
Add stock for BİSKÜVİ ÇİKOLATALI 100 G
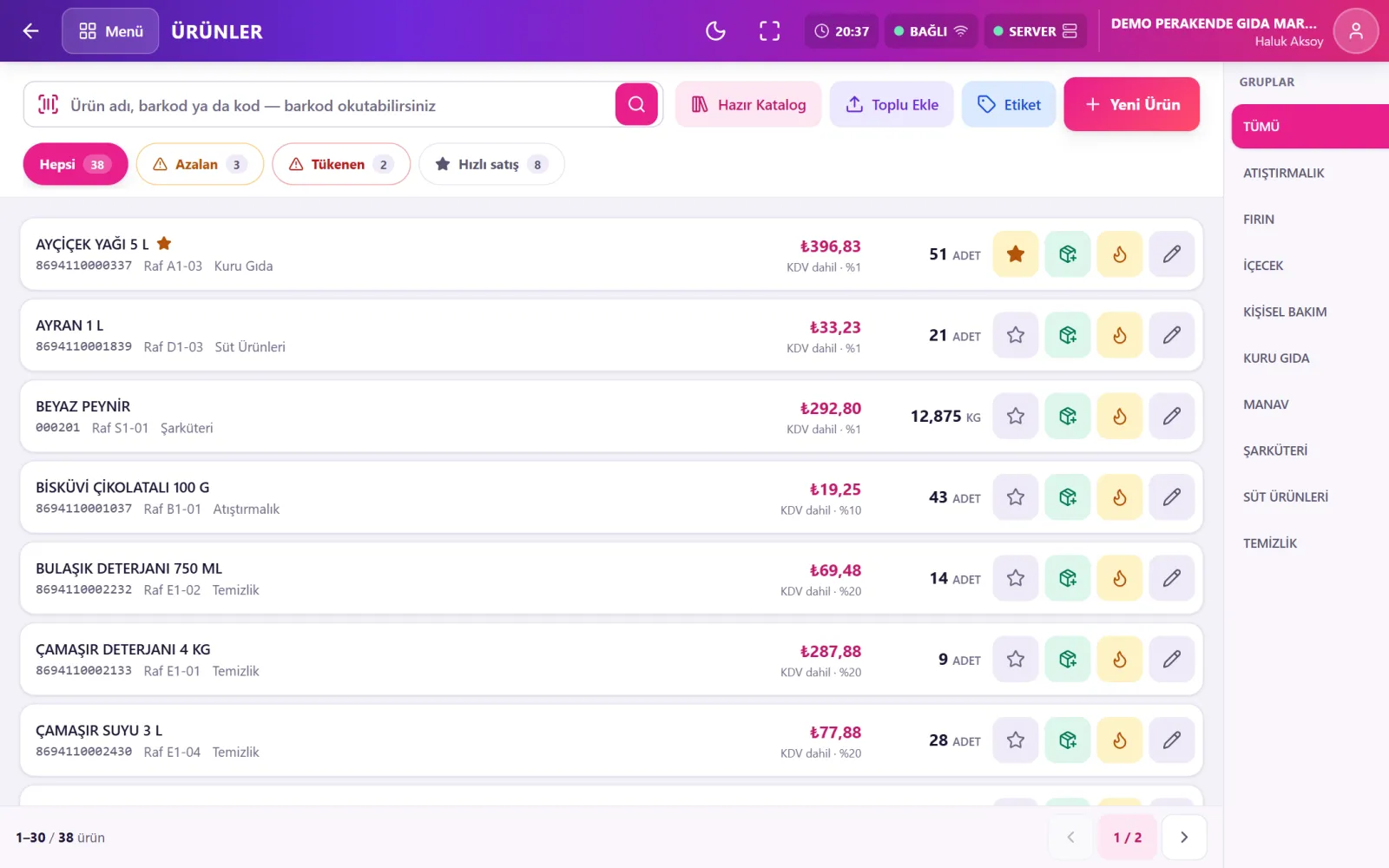tap(1068, 497)
